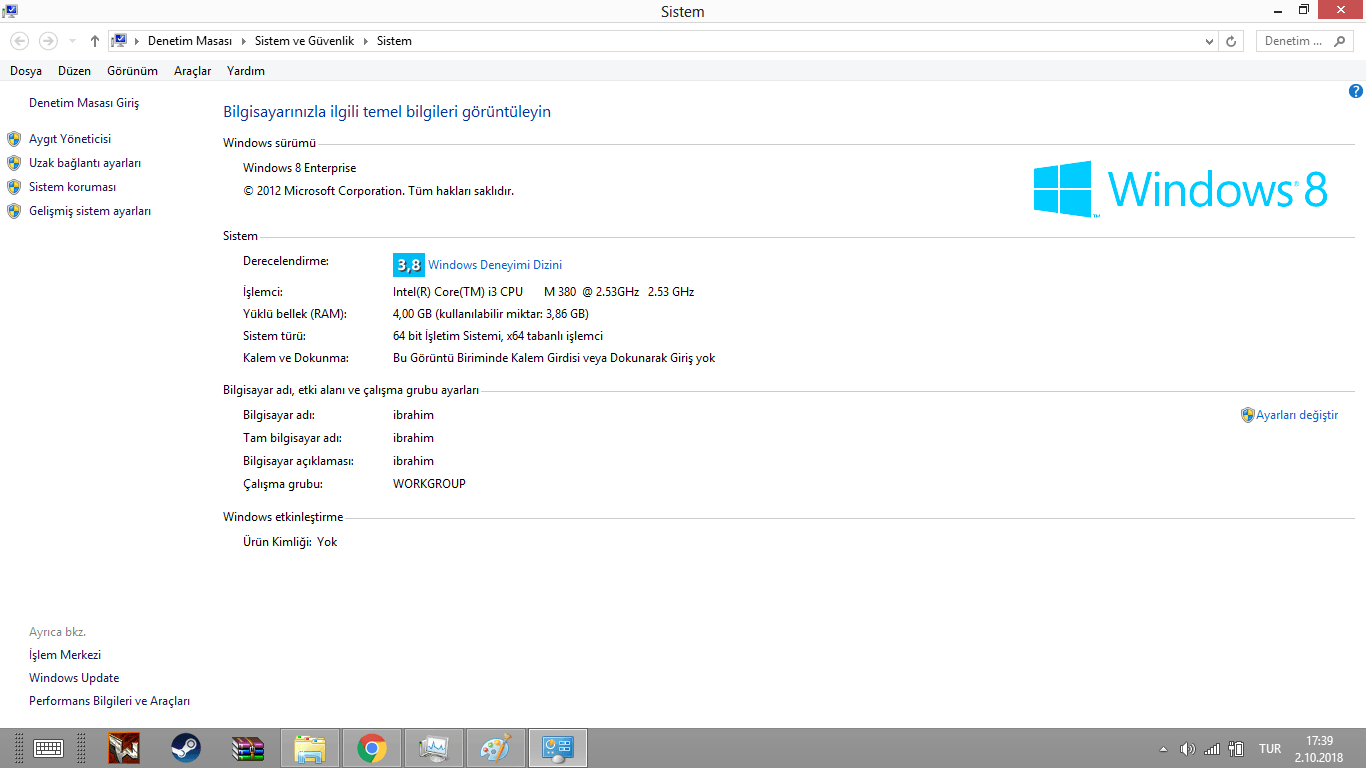Go forward with the forward arrow button
The height and width of the screenshot is (768, 1366).
(x=48, y=41)
